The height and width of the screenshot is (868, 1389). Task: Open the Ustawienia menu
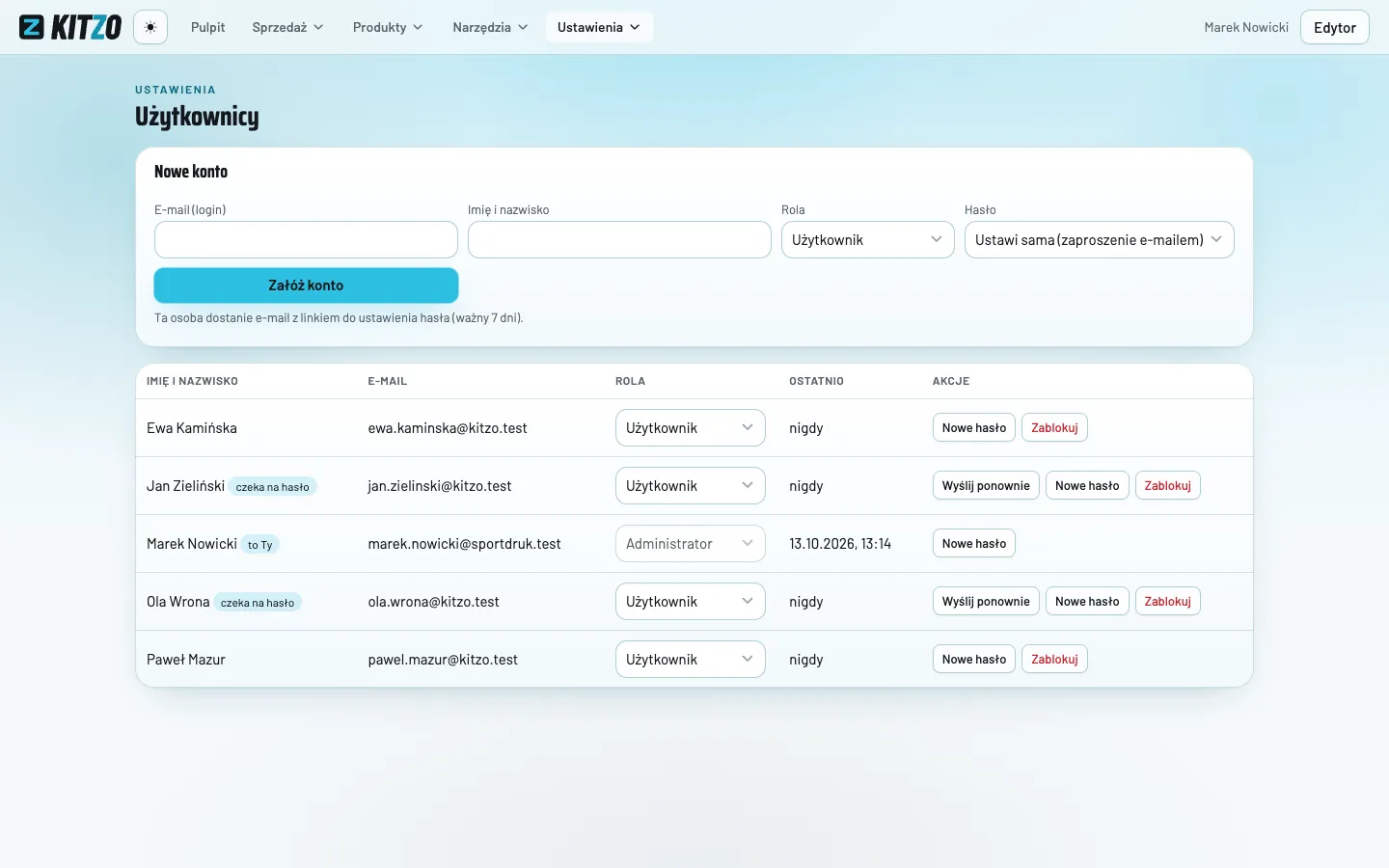[x=599, y=27]
